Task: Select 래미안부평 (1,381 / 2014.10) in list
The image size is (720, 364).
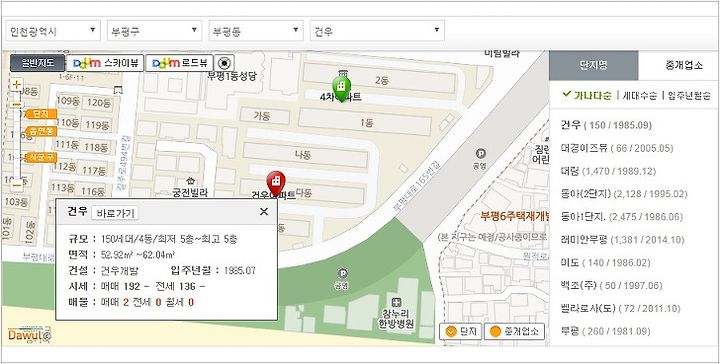Action: tap(623, 240)
